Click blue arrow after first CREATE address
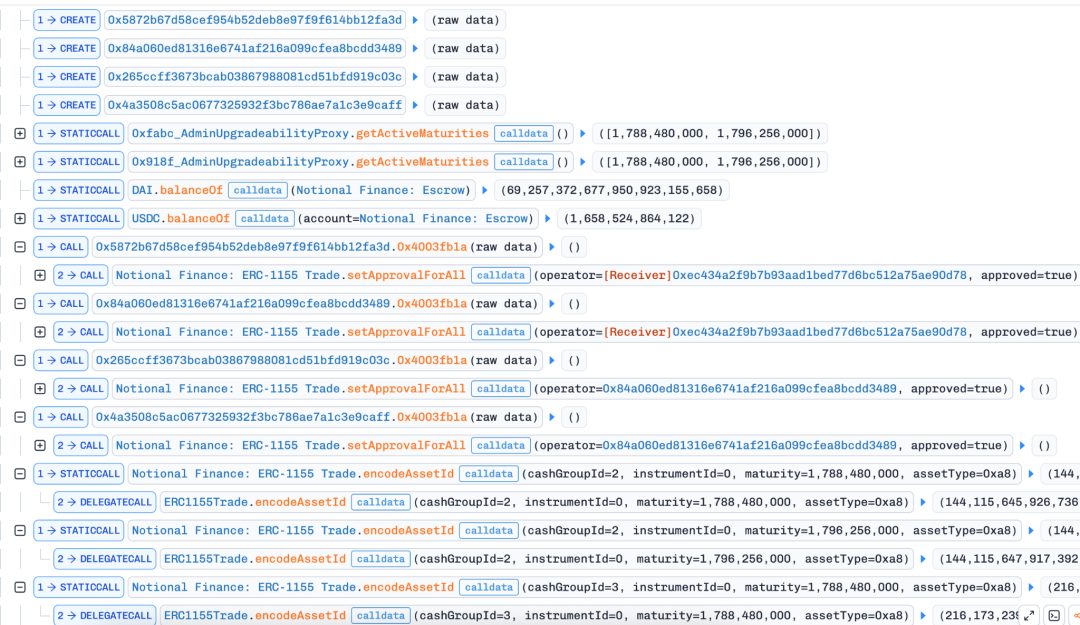 415,20
